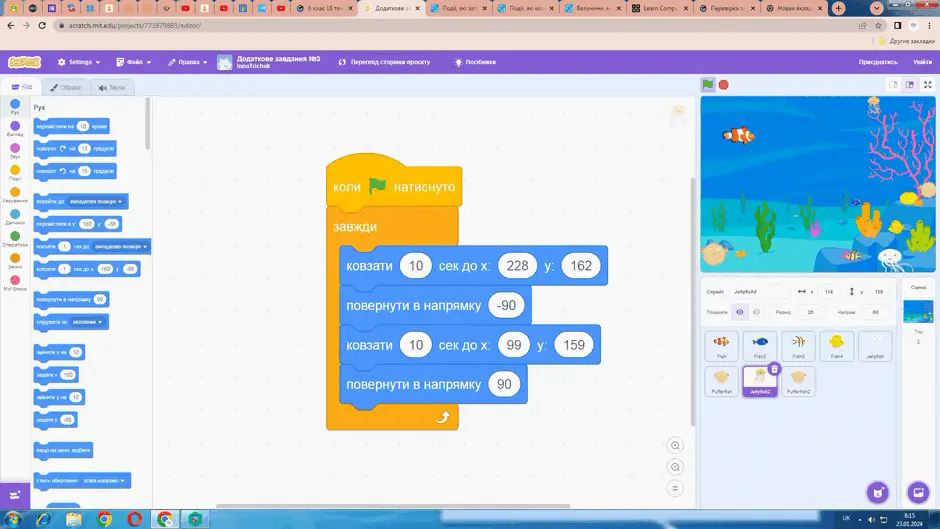Click the project title field 'Додаткове завдання №3'

pos(278,59)
